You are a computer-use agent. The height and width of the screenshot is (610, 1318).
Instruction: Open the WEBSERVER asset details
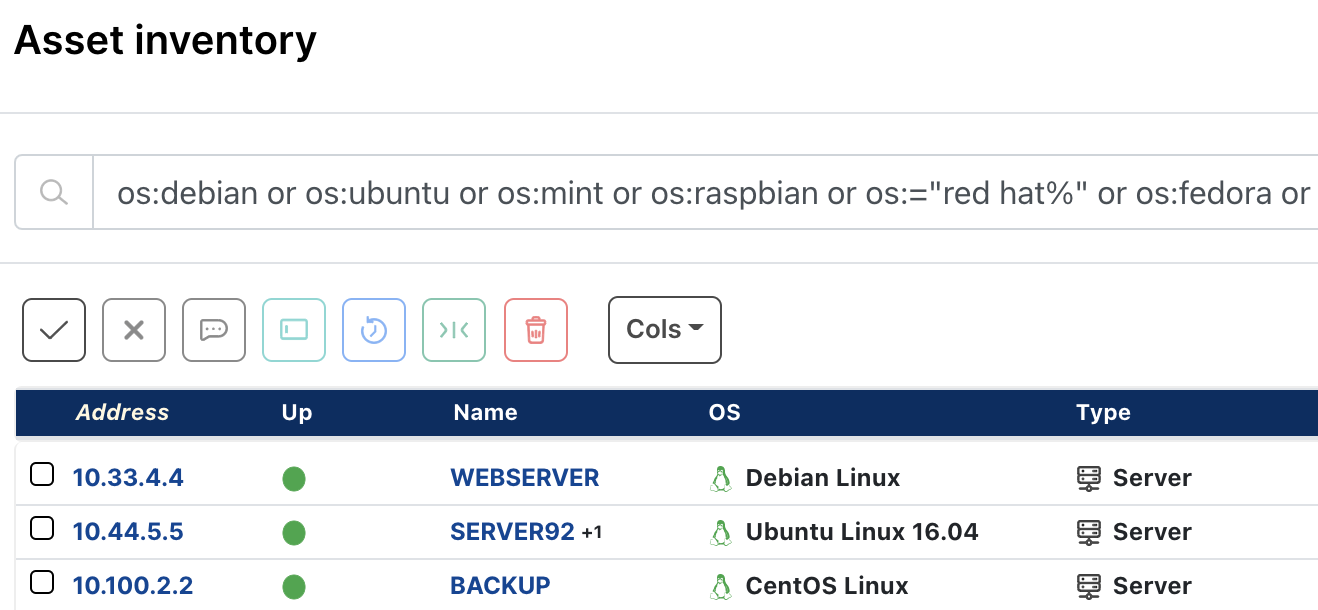524,477
